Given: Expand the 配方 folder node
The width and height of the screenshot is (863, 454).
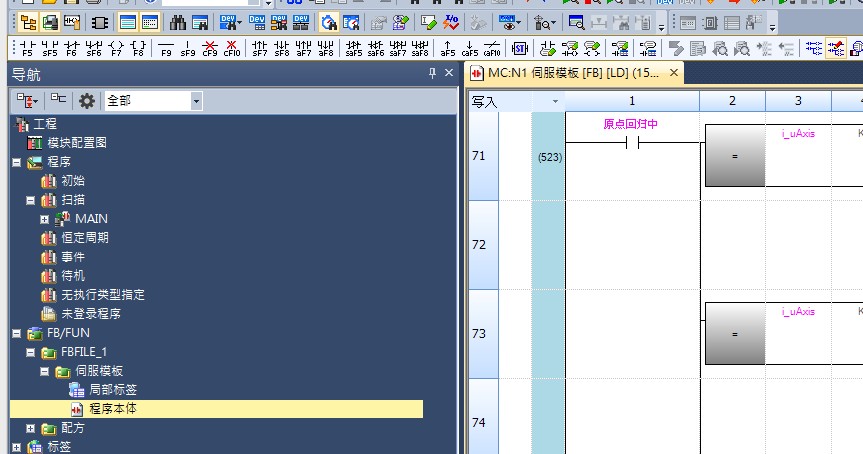Looking at the screenshot, I should coord(30,428).
